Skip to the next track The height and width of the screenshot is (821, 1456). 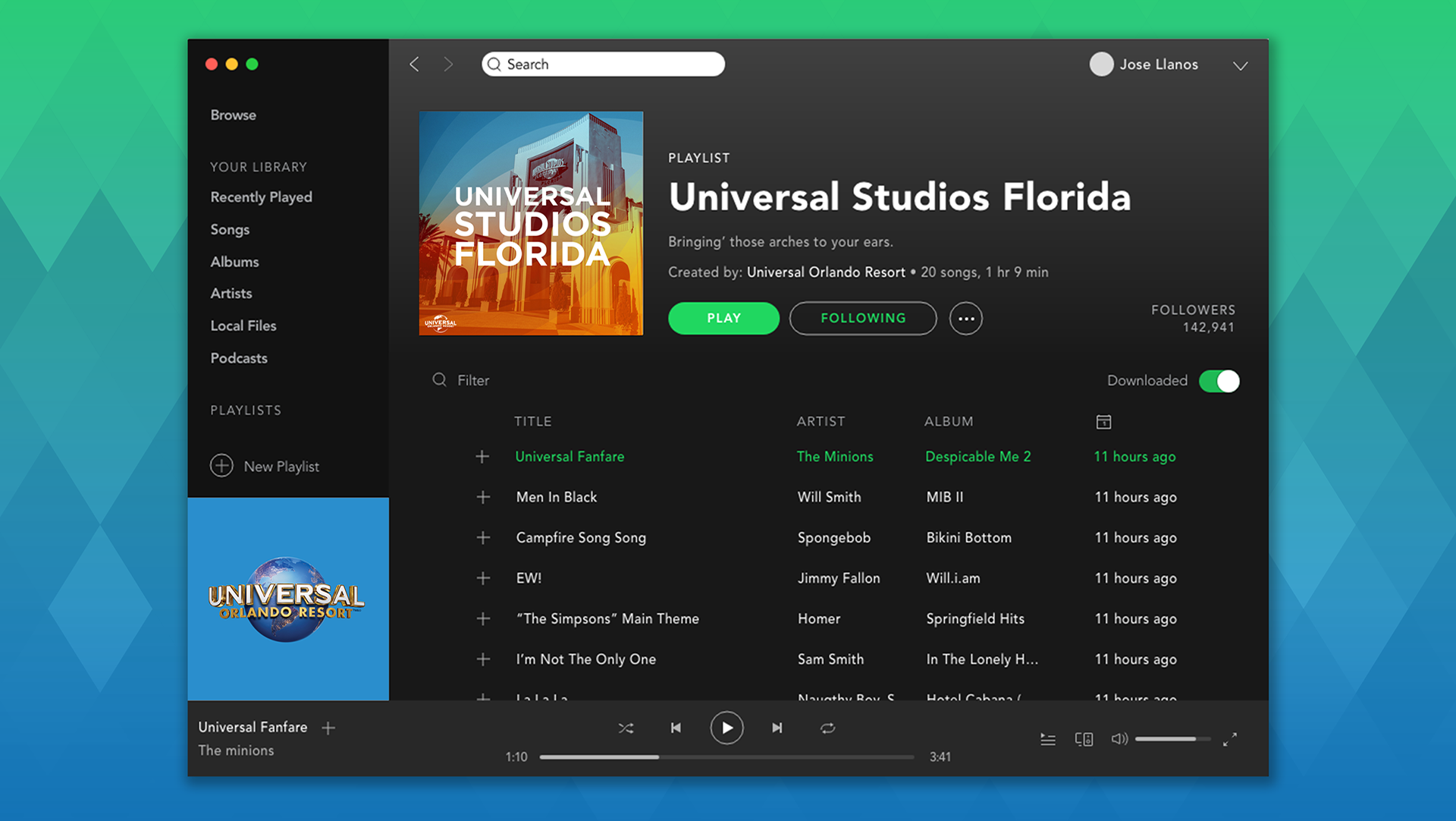pos(777,728)
